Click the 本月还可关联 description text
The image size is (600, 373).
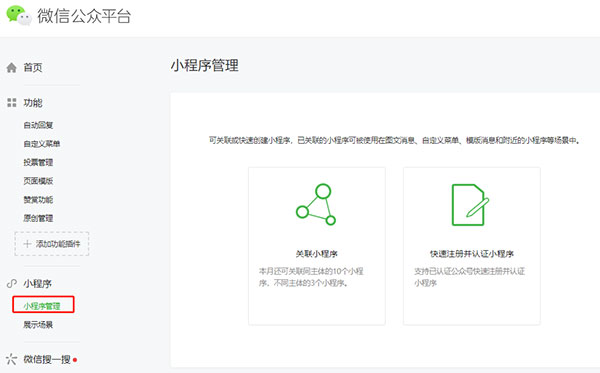tap(311, 277)
